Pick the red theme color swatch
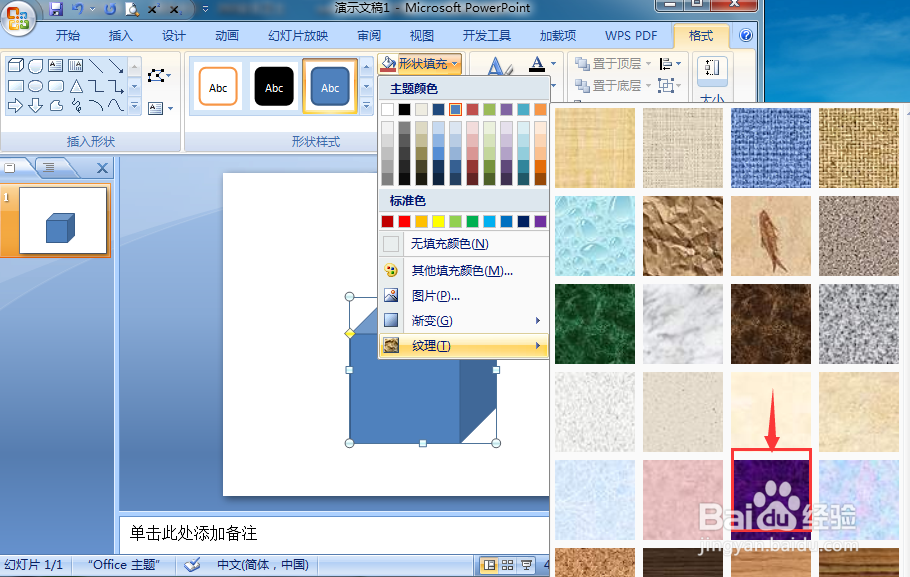 click(472, 109)
